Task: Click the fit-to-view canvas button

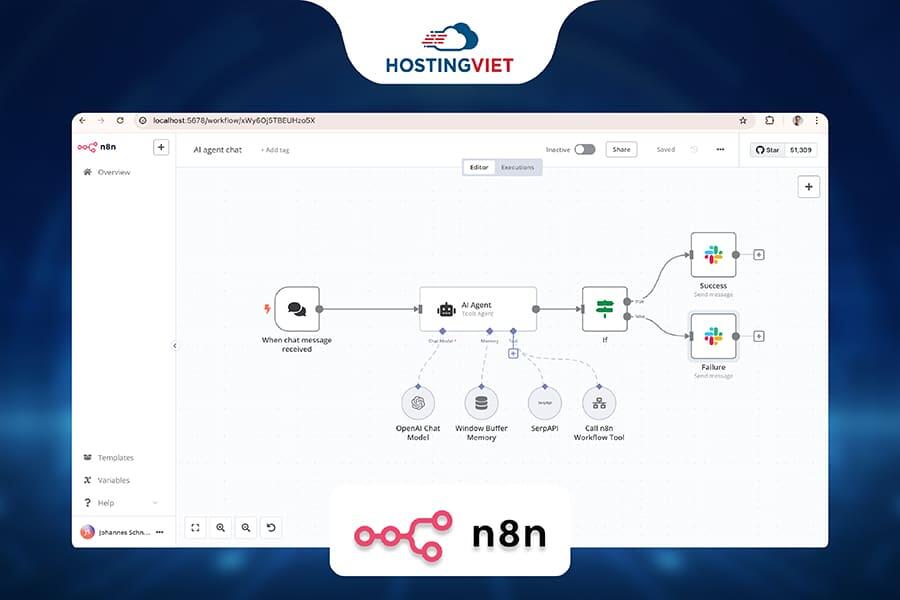Action: point(196,527)
